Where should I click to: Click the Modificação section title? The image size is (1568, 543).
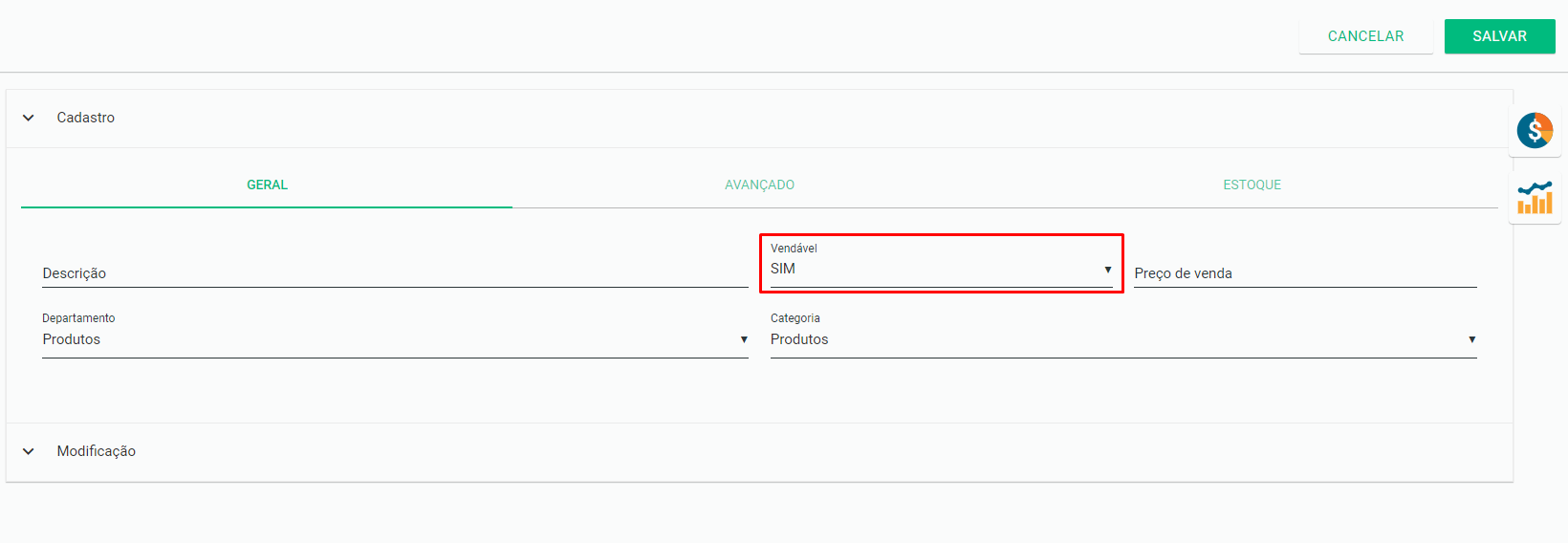click(x=97, y=451)
